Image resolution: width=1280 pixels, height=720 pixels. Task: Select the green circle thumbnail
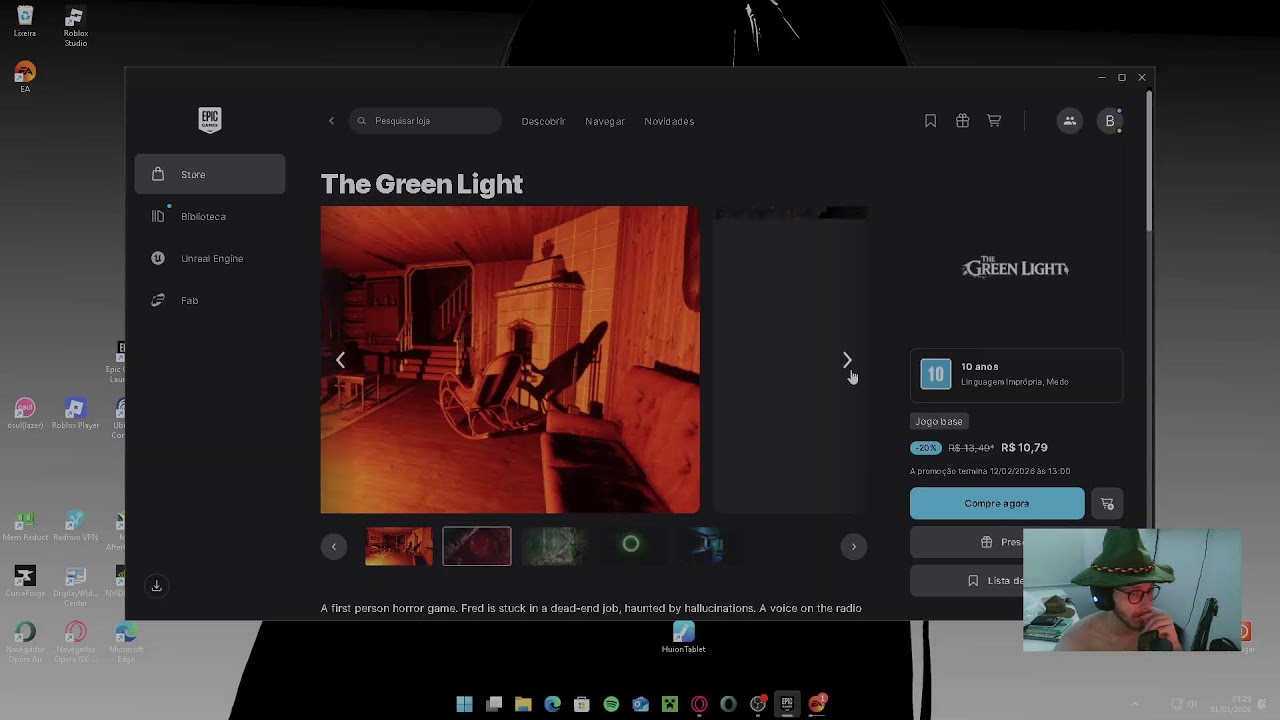click(x=631, y=546)
